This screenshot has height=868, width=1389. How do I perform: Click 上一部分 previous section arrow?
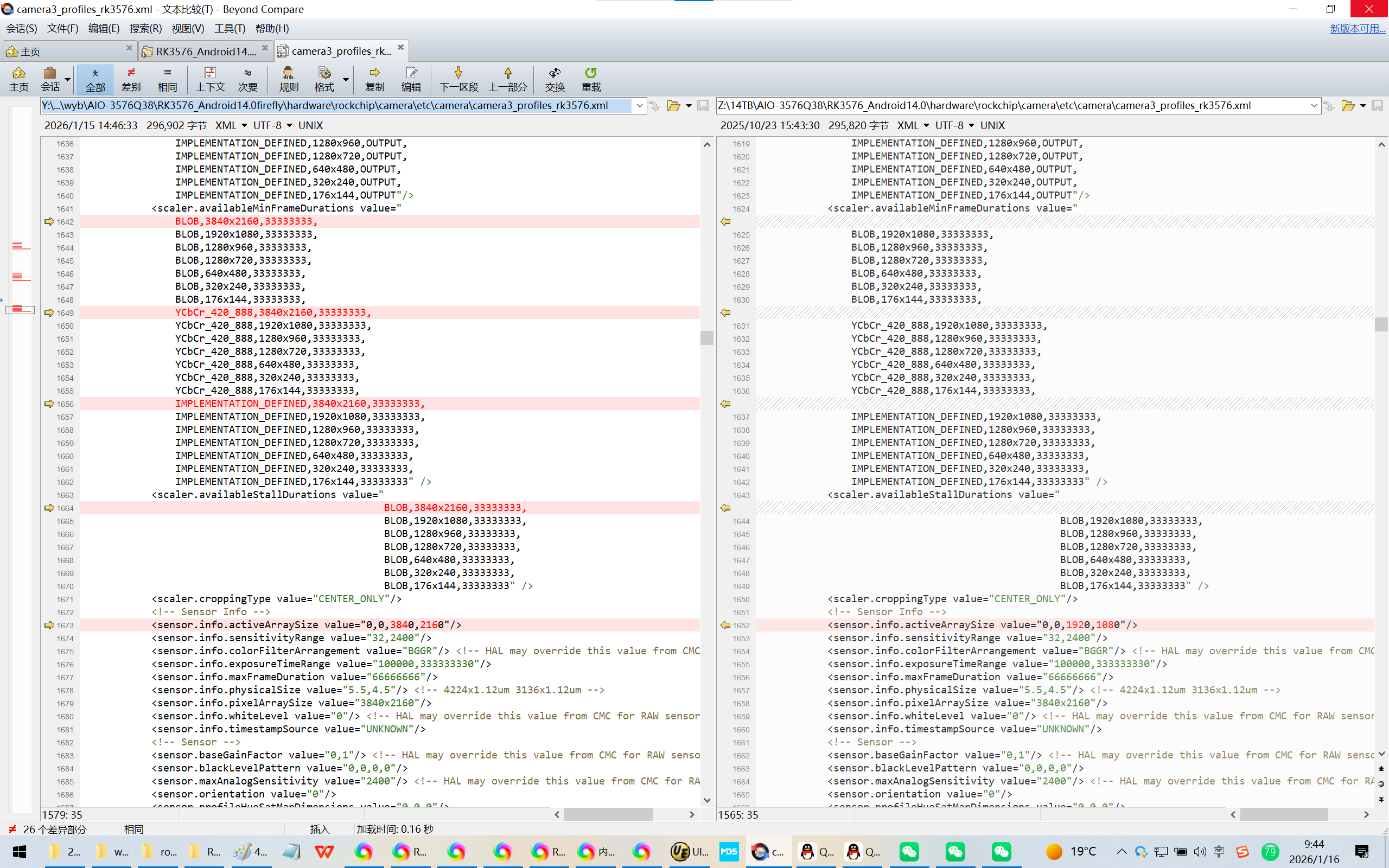point(507,79)
